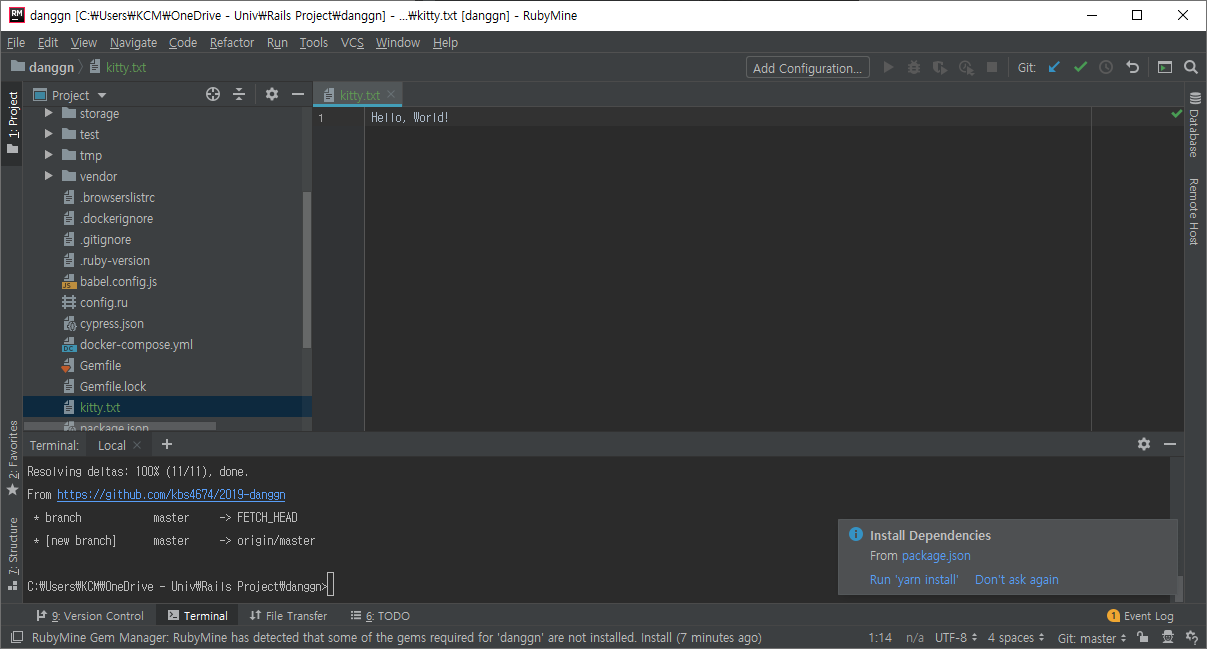Open Project panel settings gear
Screen dimensions: 1207x649
coord(272,94)
